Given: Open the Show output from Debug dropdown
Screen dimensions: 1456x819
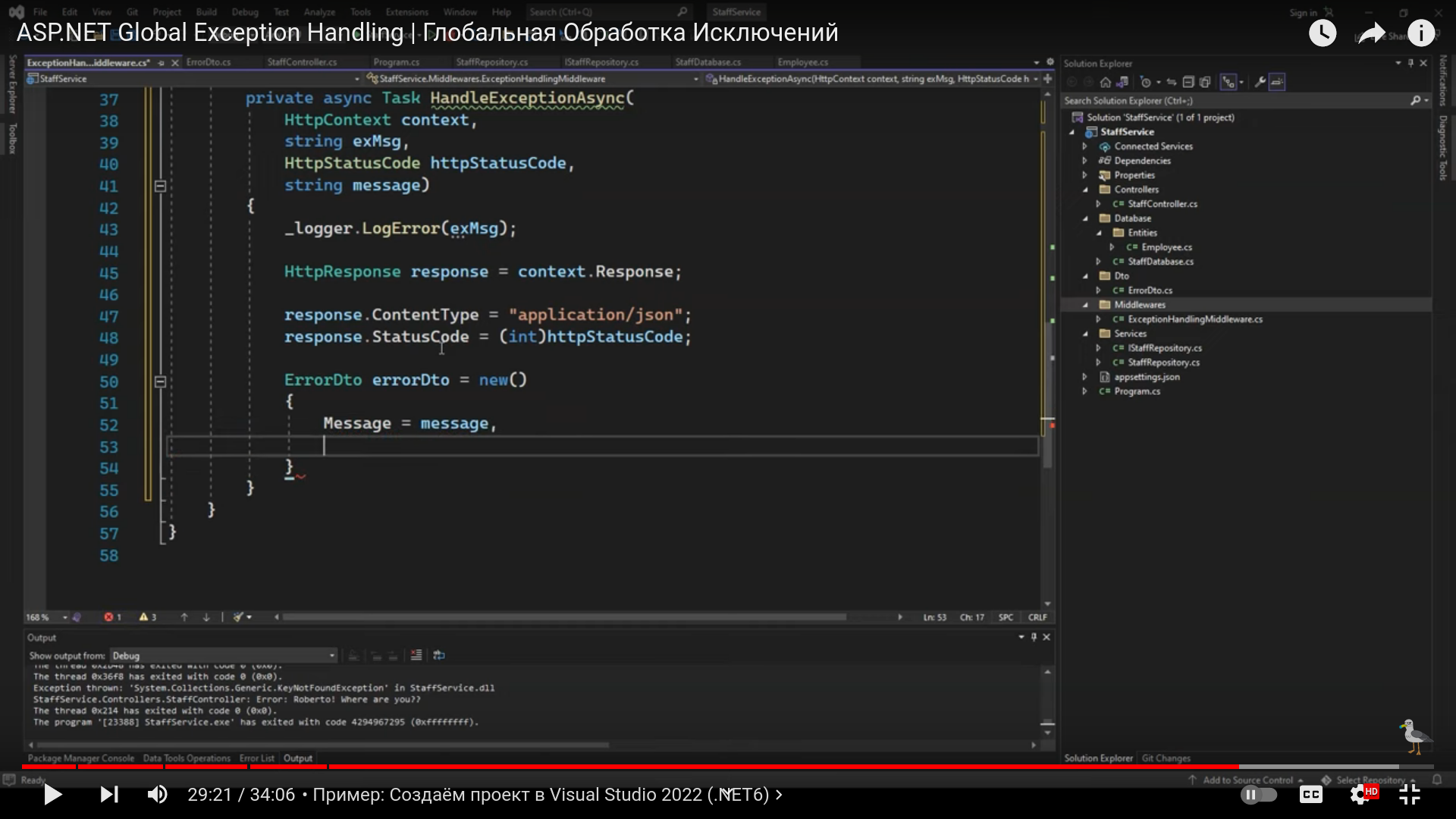Looking at the screenshot, I should tap(224, 655).
